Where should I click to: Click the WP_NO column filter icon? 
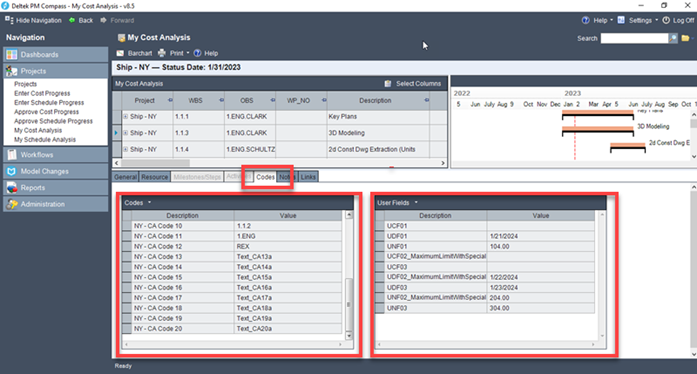click(x=324, y=101)
